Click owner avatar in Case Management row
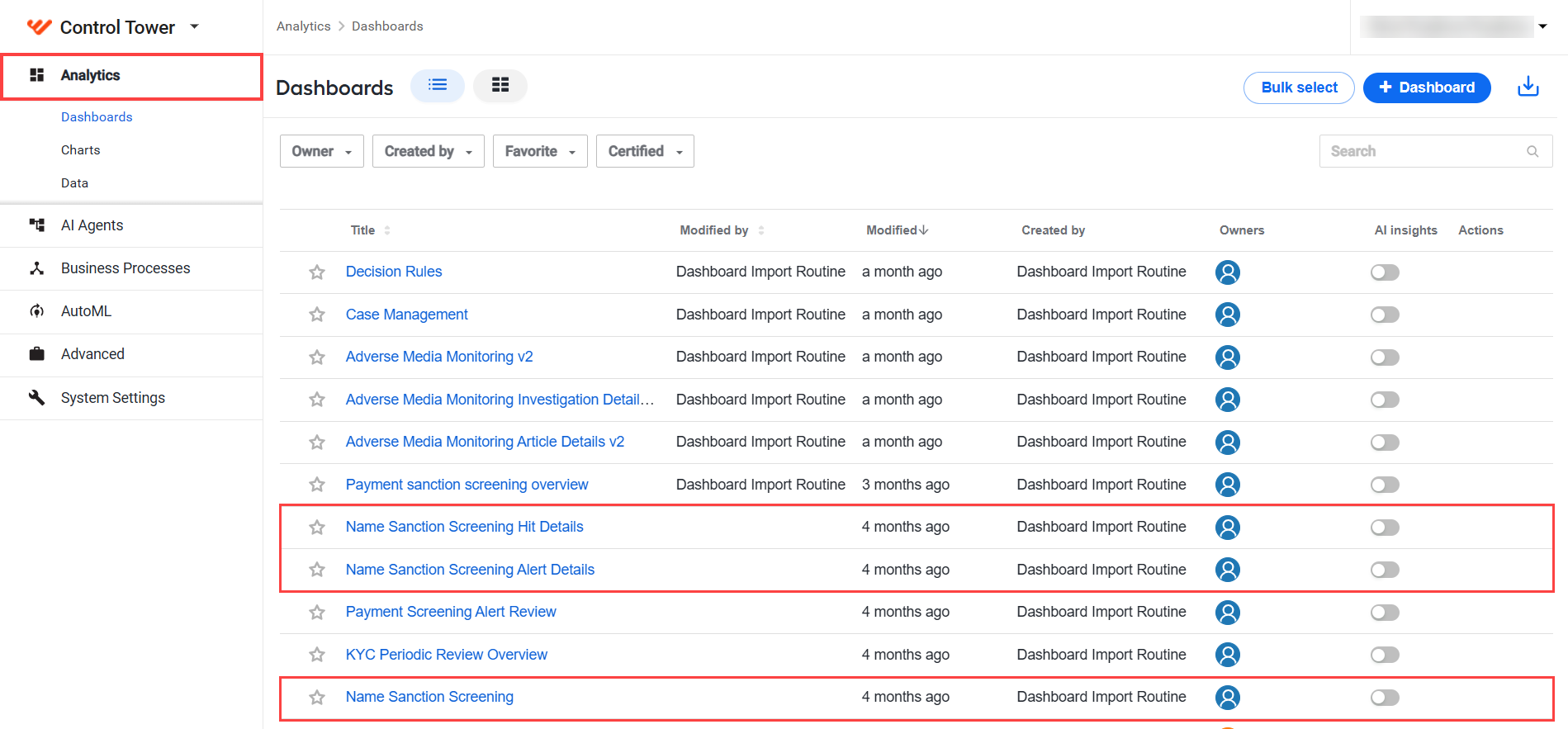The height and width of the screenshot is (729, 1568). (x=1228, y=315)
